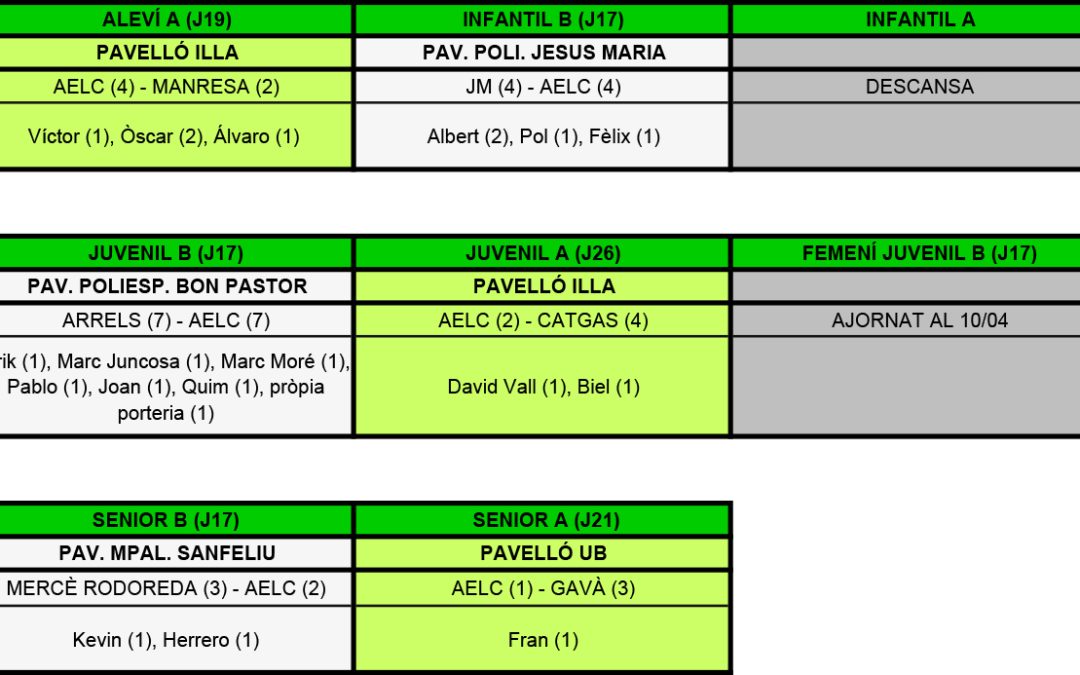The width and height of the screenshot is (1080, 675).
Task: Click the AELC (2) - CATGAS (4) result
Action: tap(543, 321)
